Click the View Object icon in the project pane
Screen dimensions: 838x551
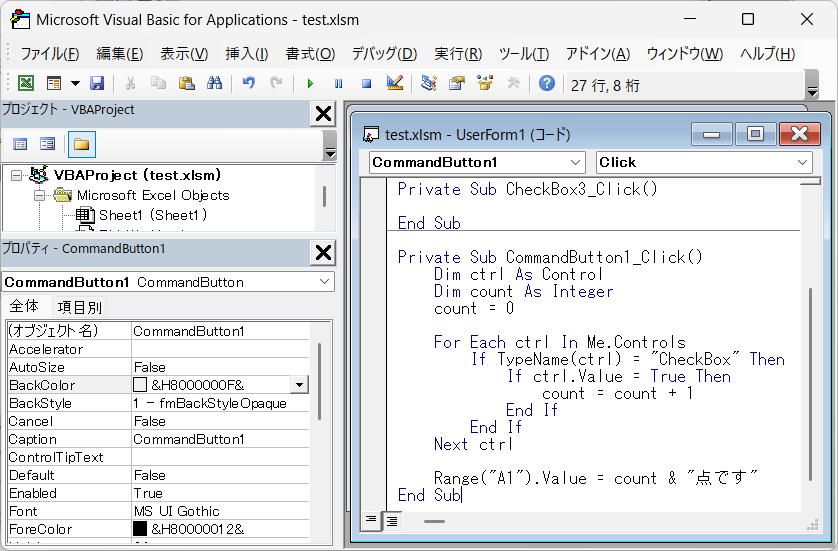coord(48,144)
